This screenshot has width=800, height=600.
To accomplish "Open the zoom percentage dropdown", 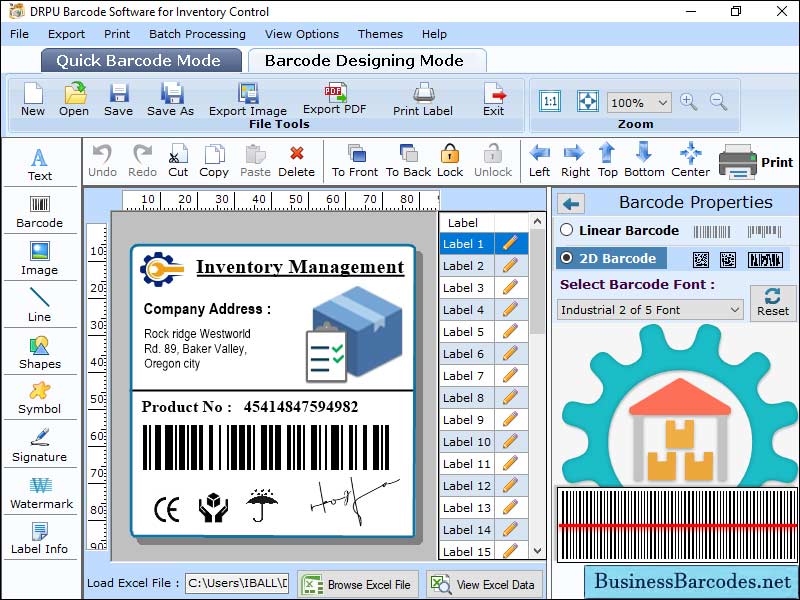I will 638,102.
